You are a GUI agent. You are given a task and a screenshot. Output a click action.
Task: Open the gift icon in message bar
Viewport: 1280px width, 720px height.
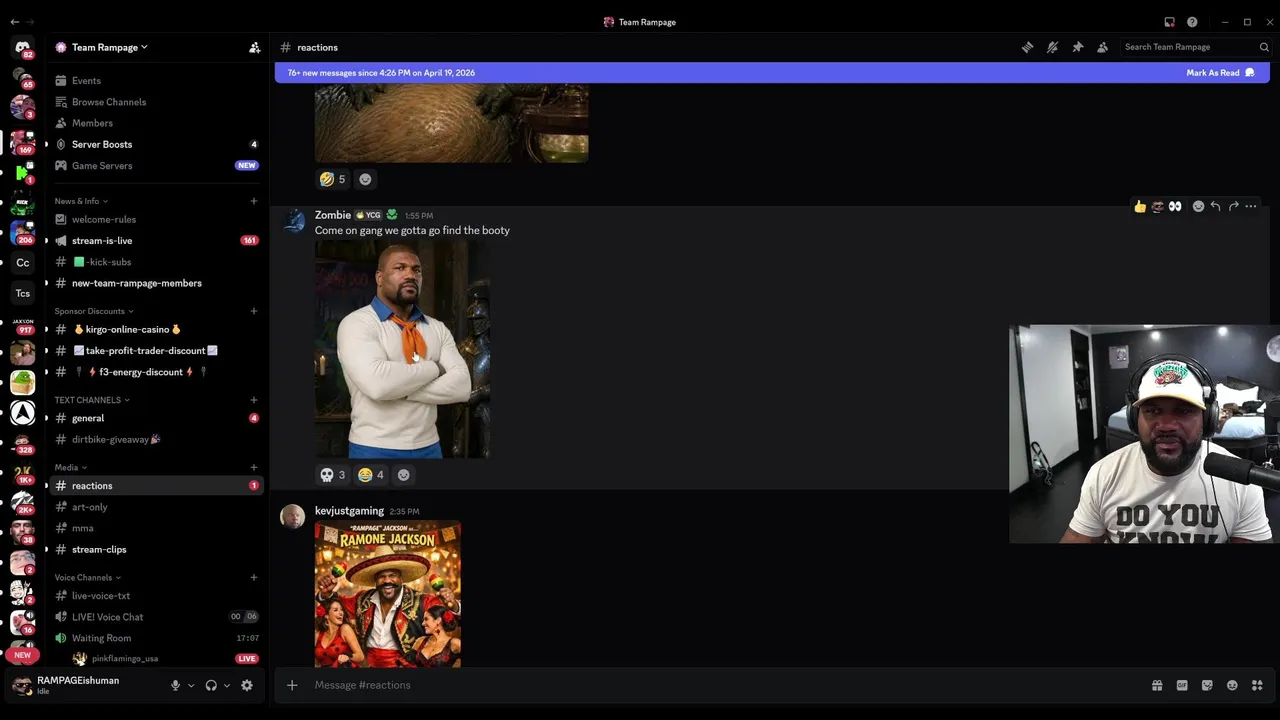coord(1157,685)
